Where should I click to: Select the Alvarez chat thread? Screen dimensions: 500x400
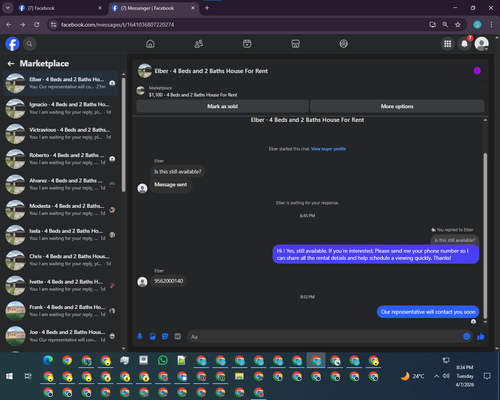[x=61, y=184]
